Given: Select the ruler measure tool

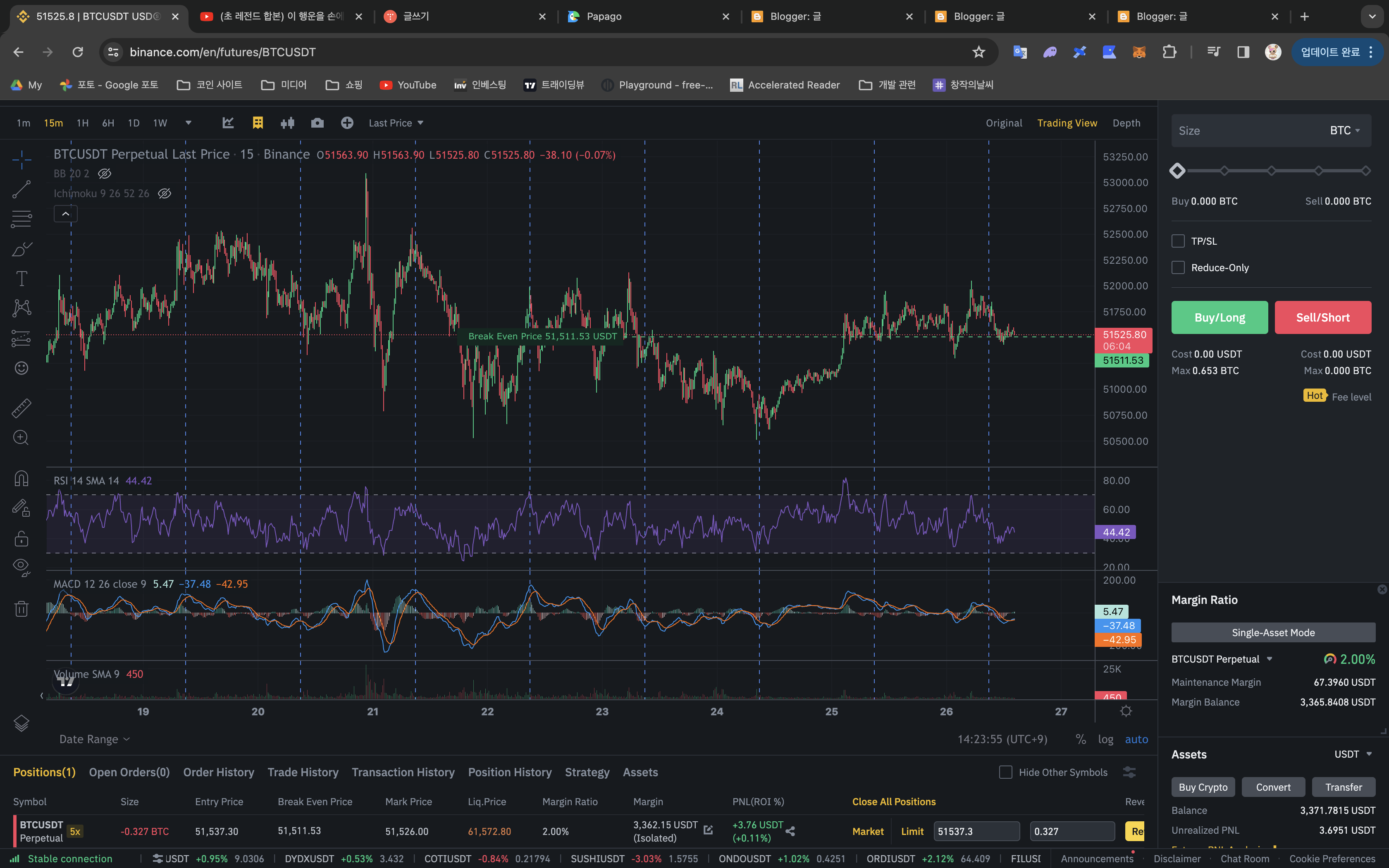Looking at the screenshot, I should 22,408.
